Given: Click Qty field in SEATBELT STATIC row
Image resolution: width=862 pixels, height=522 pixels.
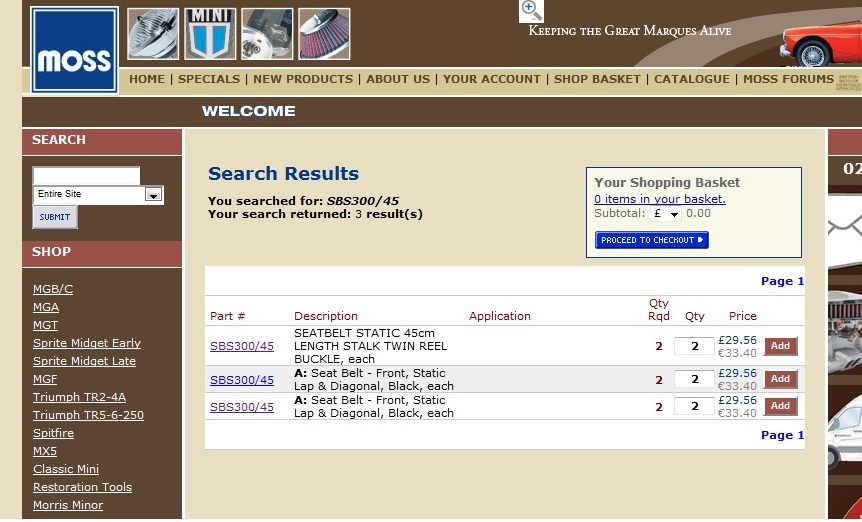Looking at the screenshot, I should (694, 346).
